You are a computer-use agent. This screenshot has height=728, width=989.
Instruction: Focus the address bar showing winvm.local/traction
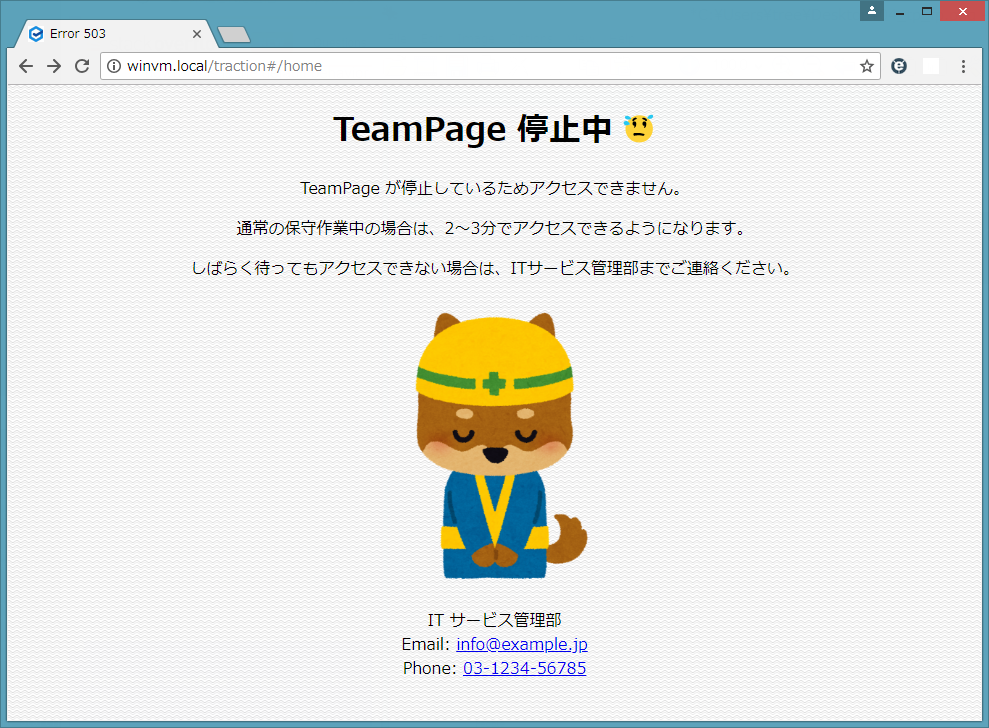point(480,66)
